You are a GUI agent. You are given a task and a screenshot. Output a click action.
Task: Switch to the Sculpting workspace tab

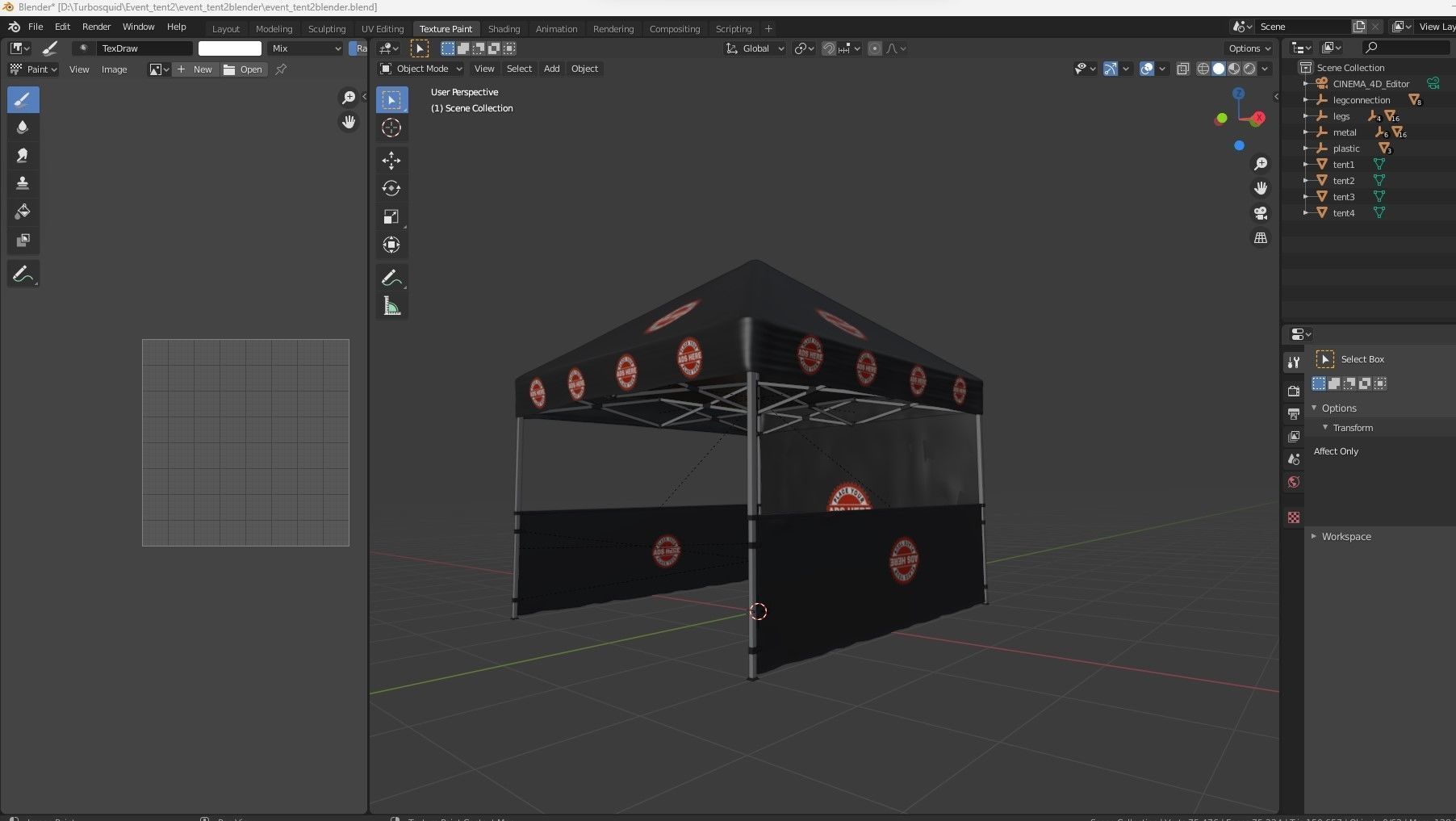[x=327, y=28]
